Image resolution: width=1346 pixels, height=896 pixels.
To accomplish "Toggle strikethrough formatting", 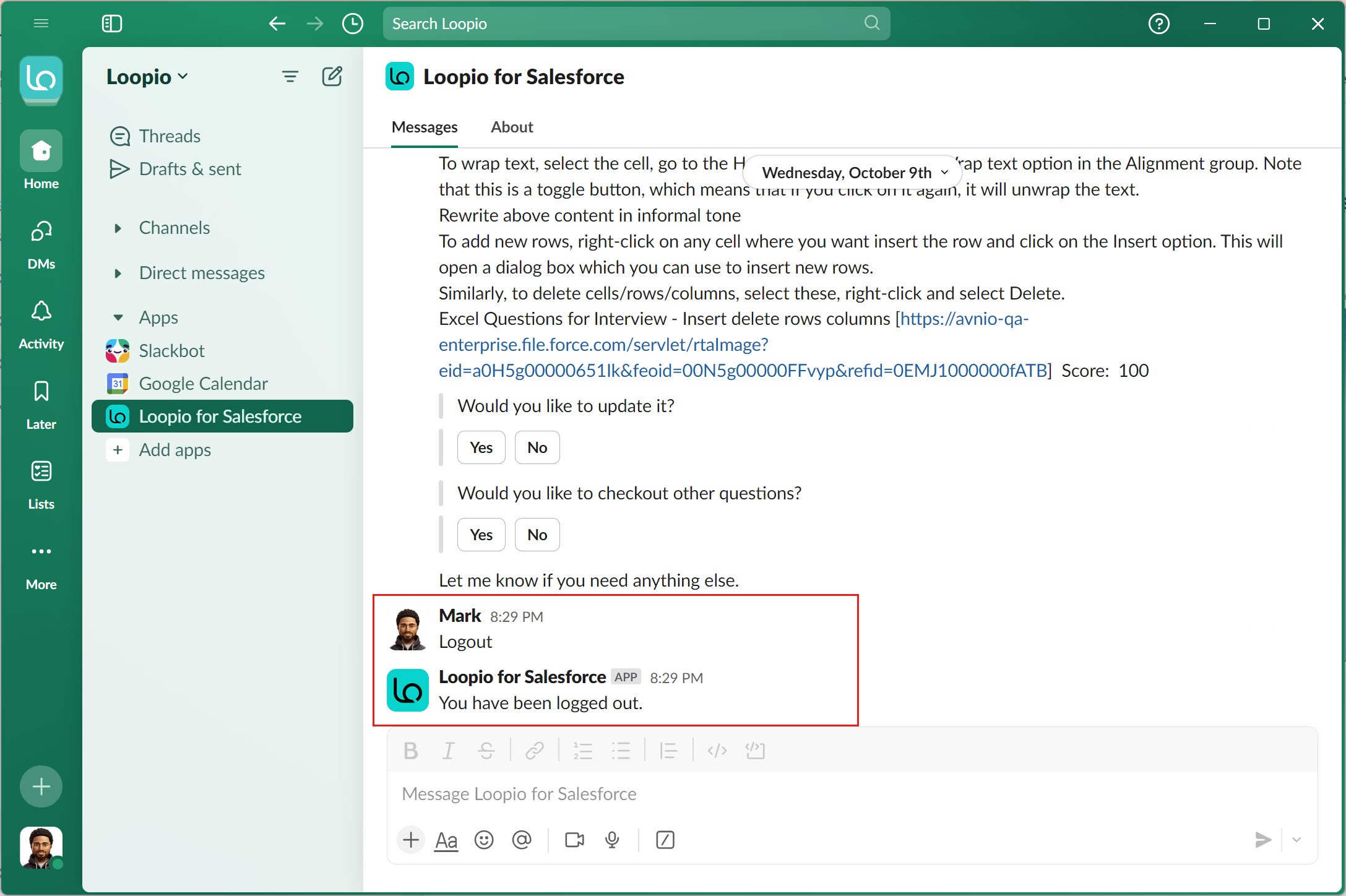I will [x=486, y=751].
